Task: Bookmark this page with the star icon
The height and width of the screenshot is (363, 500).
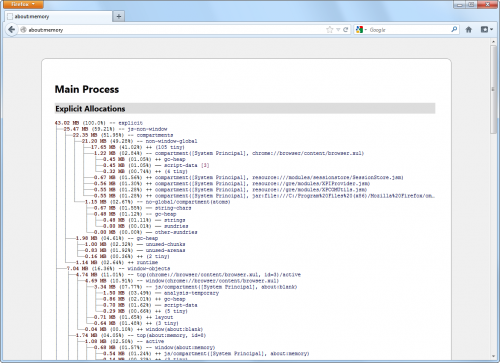Action: pyautogui.click(x=330, y=30)
